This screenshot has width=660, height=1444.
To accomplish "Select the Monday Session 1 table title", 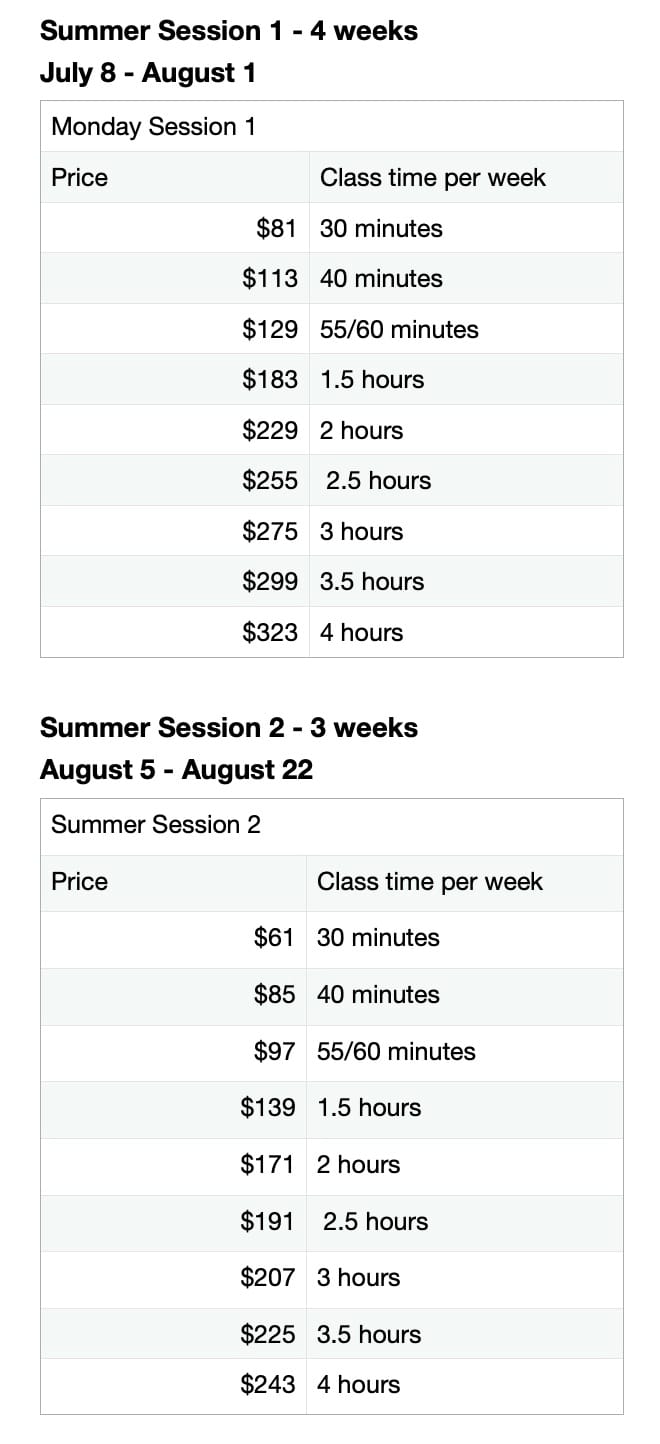I will [x=153, y=127].
